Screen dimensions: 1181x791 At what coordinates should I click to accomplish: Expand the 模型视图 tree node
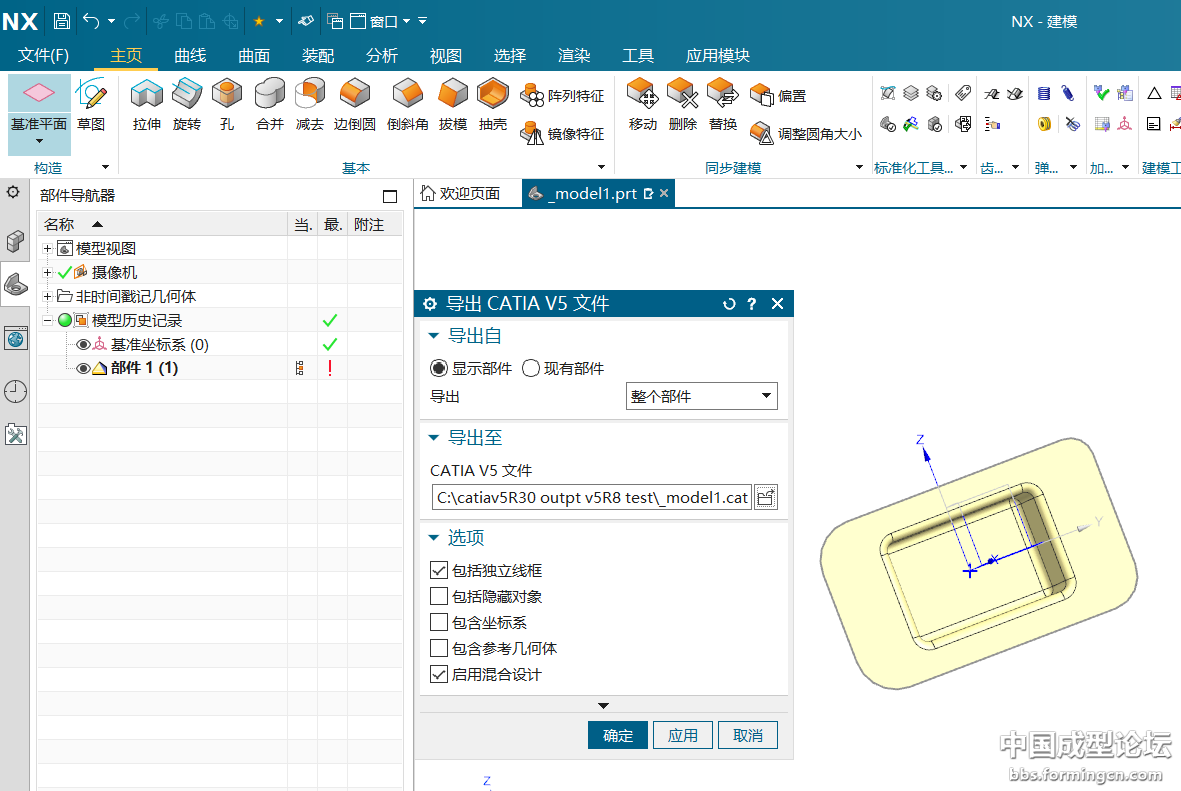tap(47, 248)
